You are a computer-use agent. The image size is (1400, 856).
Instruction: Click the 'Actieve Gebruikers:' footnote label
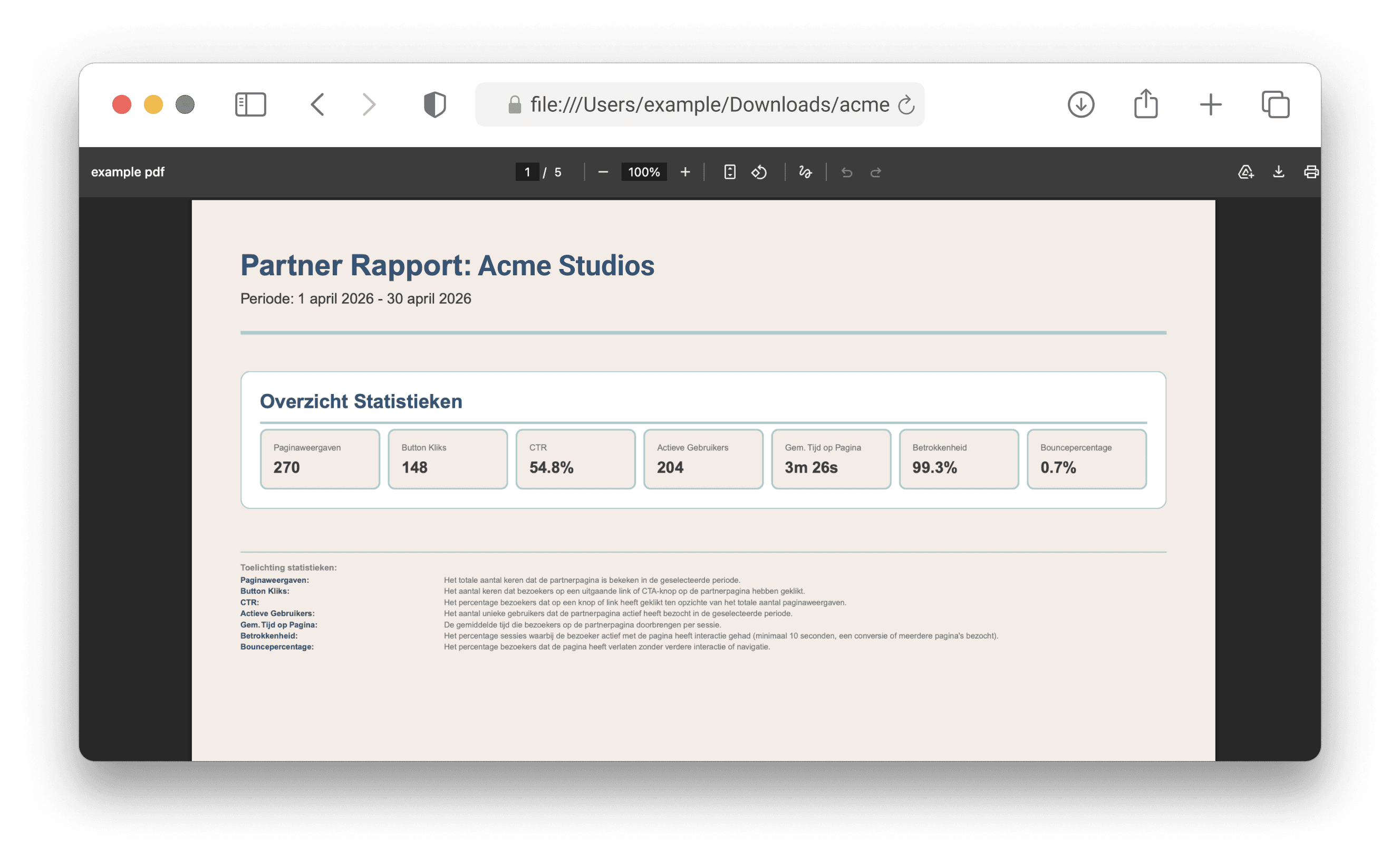click(277, 613)
